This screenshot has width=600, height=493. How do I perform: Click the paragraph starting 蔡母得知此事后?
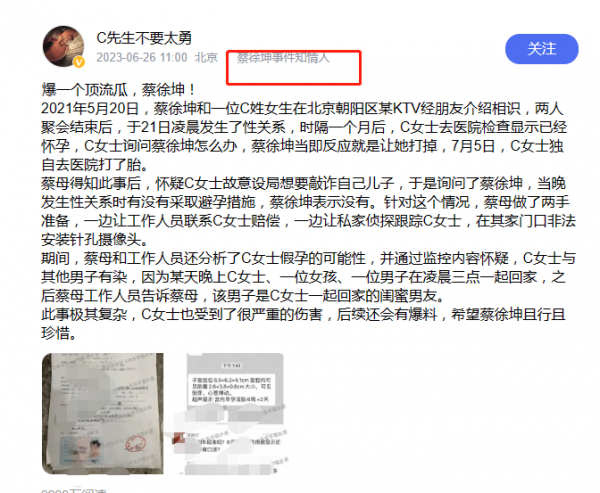[308, 211]
